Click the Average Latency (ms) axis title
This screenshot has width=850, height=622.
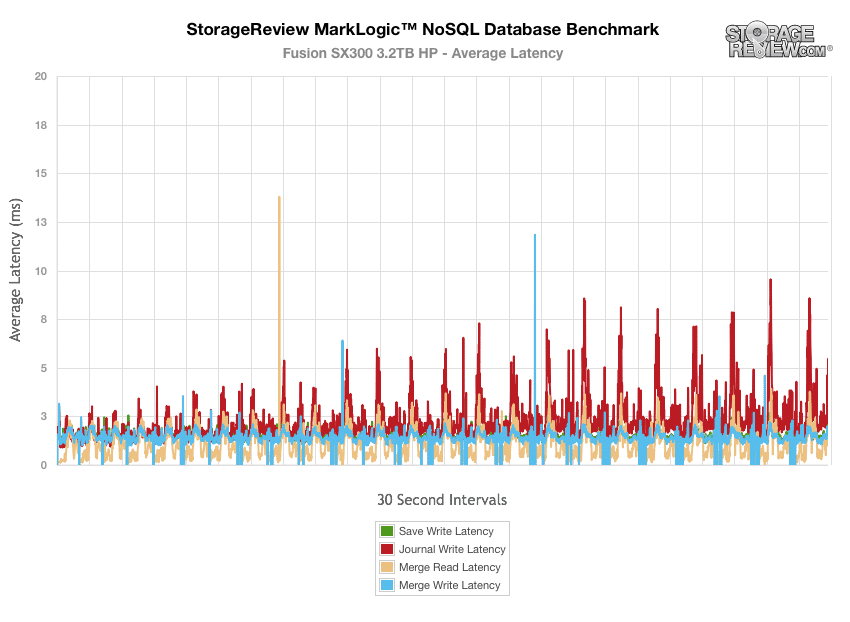(15, 270)
